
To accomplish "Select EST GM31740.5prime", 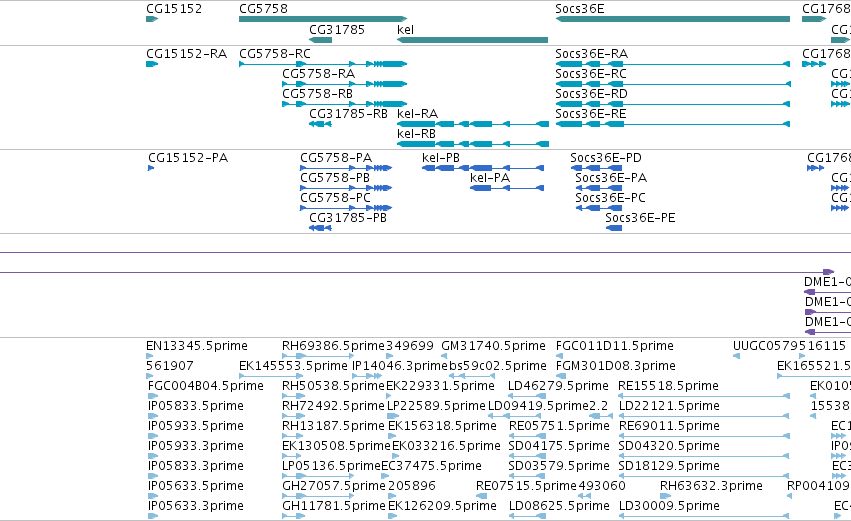I will pos(493,346).
